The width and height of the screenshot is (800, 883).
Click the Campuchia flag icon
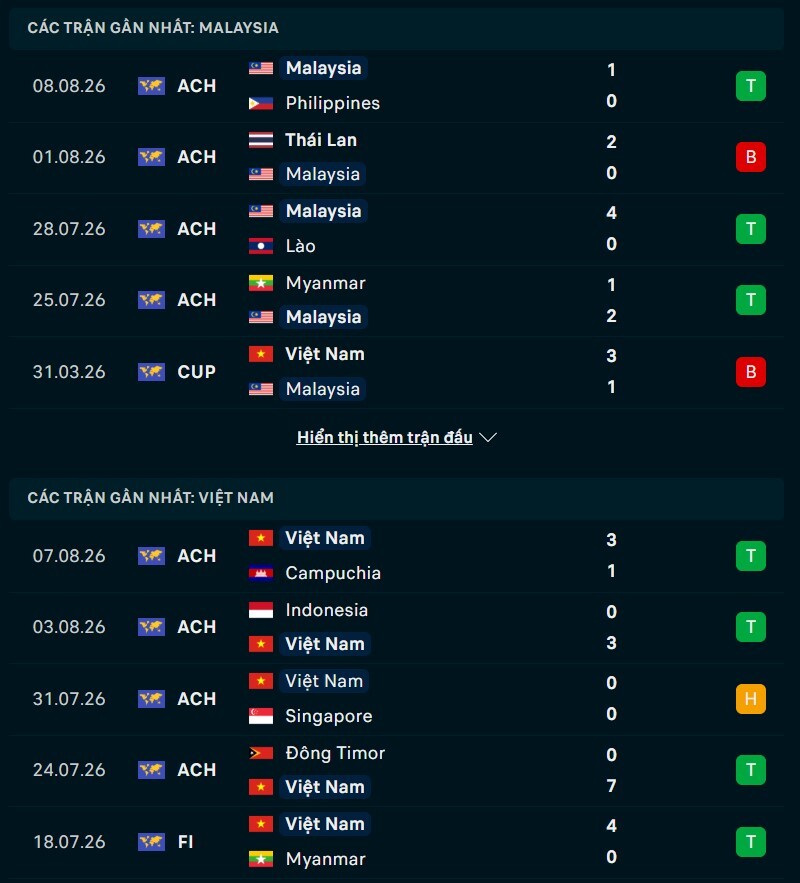261,573
